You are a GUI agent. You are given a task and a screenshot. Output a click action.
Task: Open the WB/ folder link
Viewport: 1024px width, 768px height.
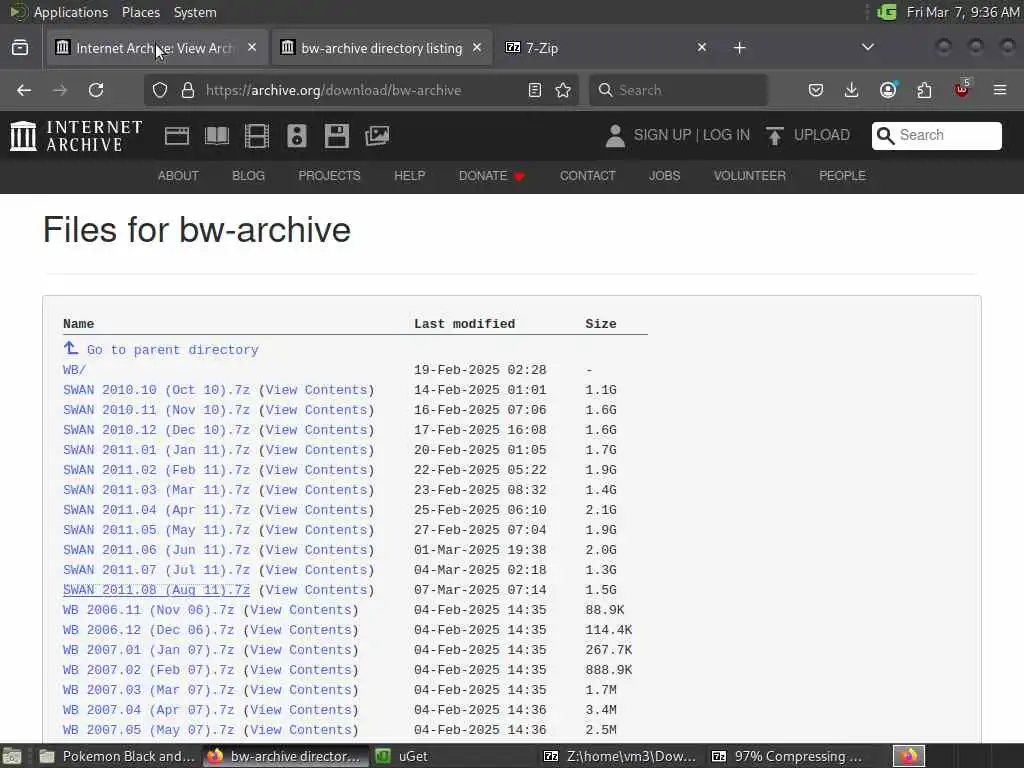pyautogui.click(x=74, y=370)
